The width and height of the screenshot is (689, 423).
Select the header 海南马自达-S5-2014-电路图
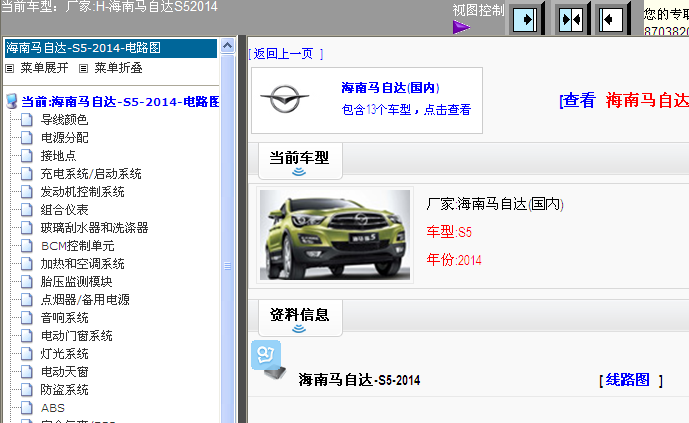pos(111,48)
